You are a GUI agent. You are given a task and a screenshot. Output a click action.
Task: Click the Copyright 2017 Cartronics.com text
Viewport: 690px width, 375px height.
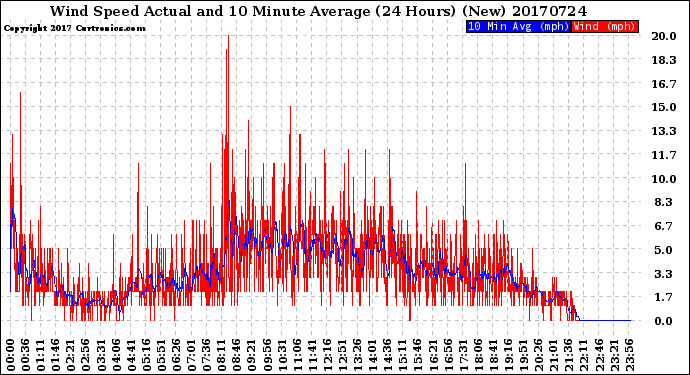click(x=74, y=28)
